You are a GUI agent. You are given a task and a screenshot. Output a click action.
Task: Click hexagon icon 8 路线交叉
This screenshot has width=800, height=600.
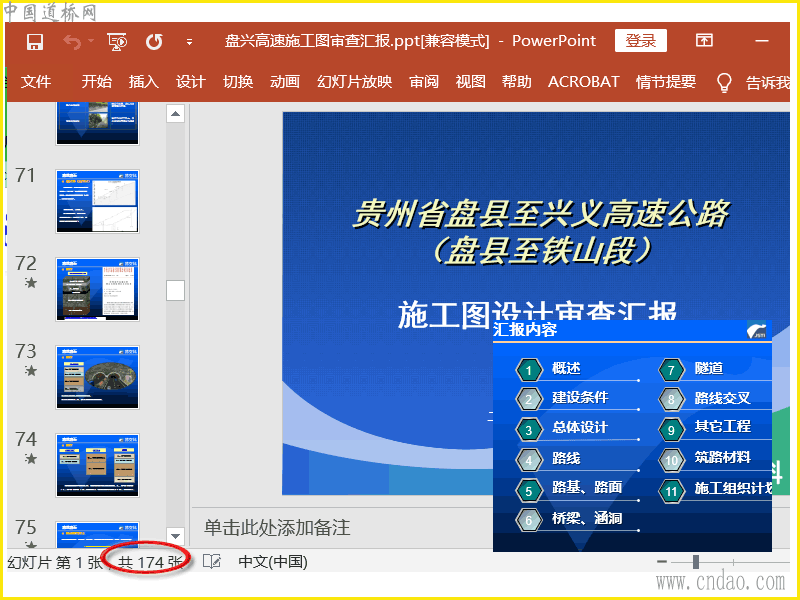click(x=671, y=399)
